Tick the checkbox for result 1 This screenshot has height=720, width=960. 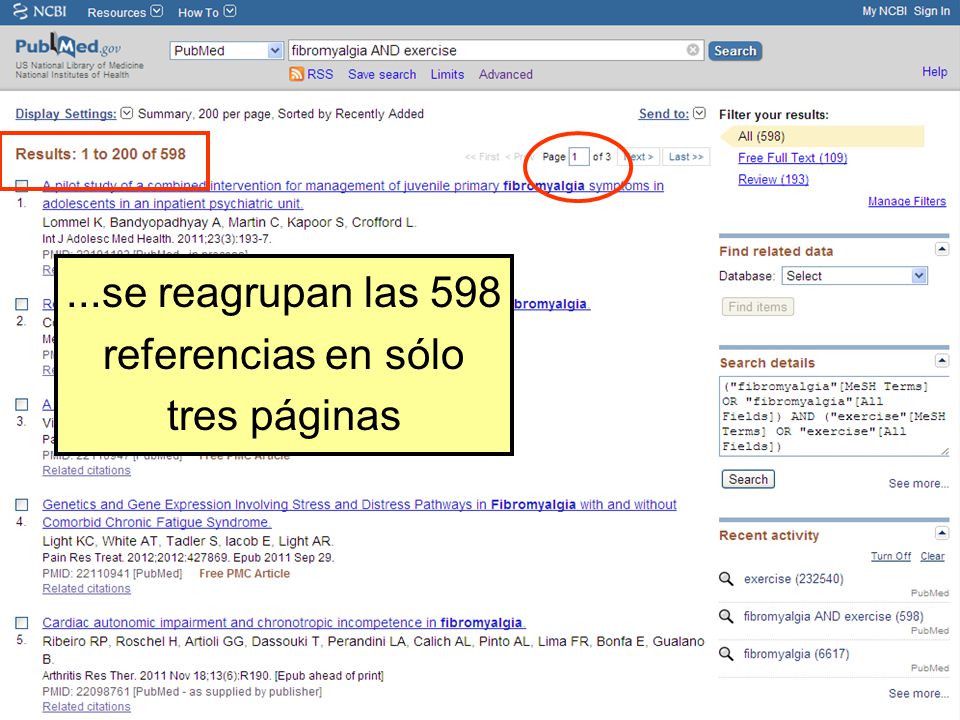click(x=21, y=185)
